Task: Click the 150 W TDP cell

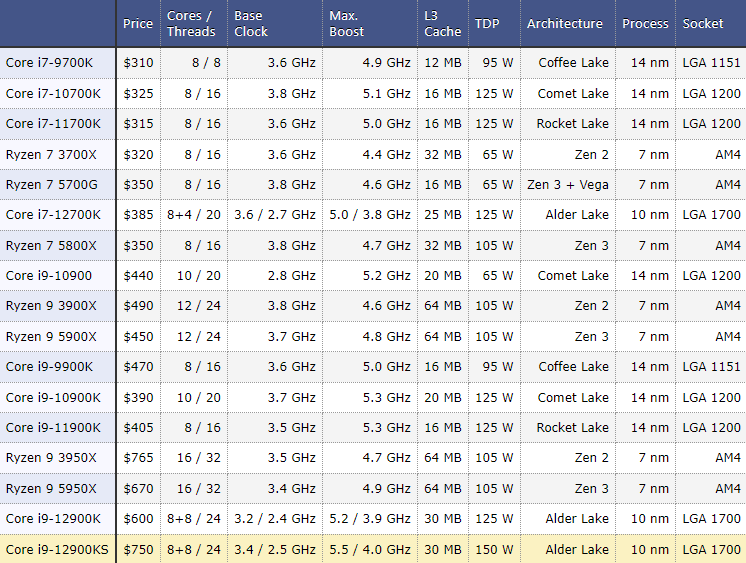Action: coord(494,549)
